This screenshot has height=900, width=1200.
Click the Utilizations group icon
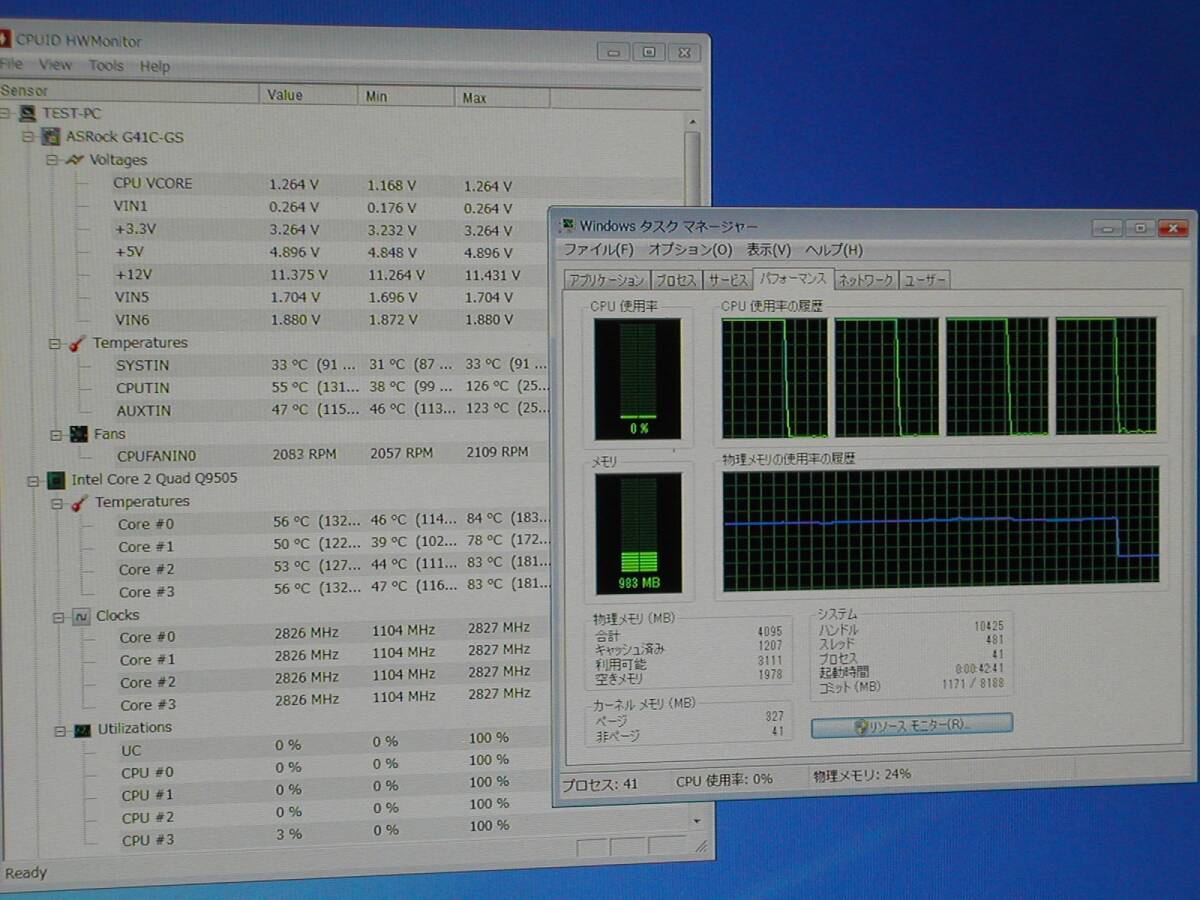[83, 730]
